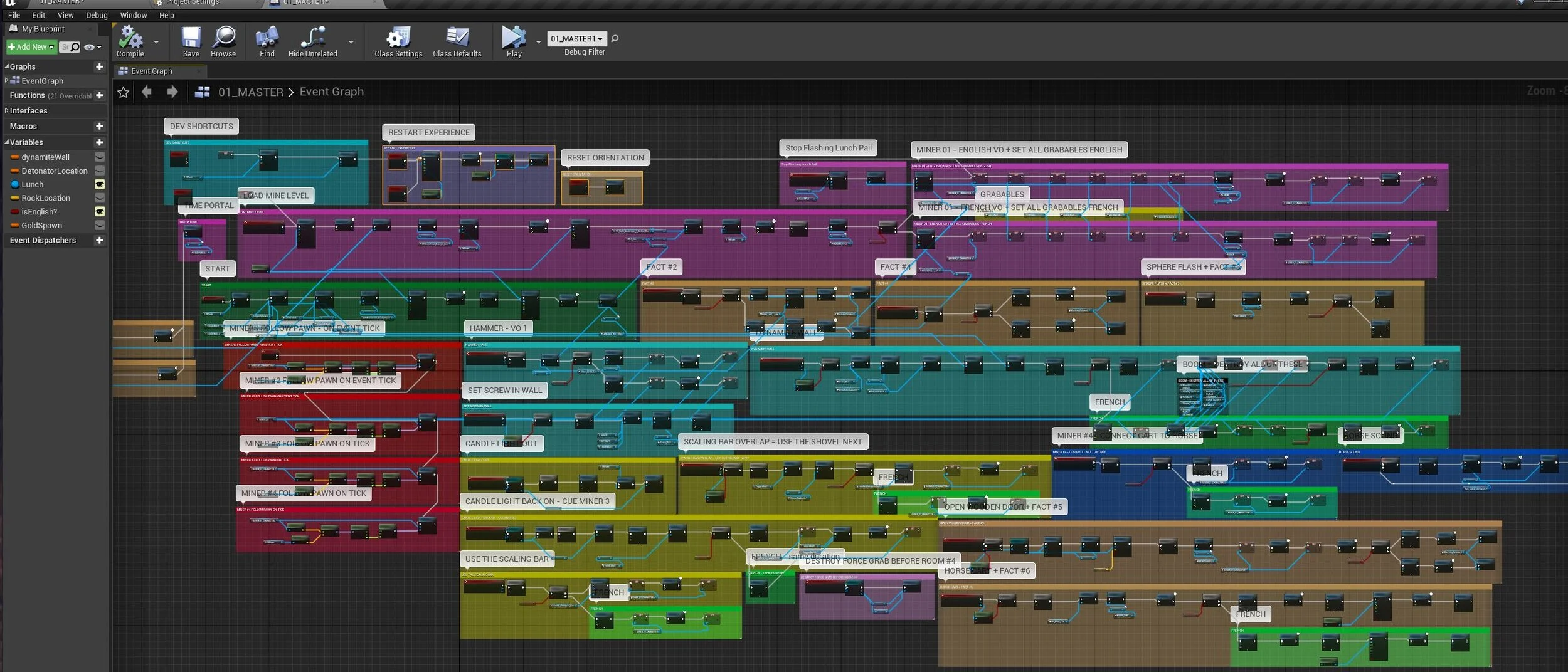Open the Window menu

(134, 15)
